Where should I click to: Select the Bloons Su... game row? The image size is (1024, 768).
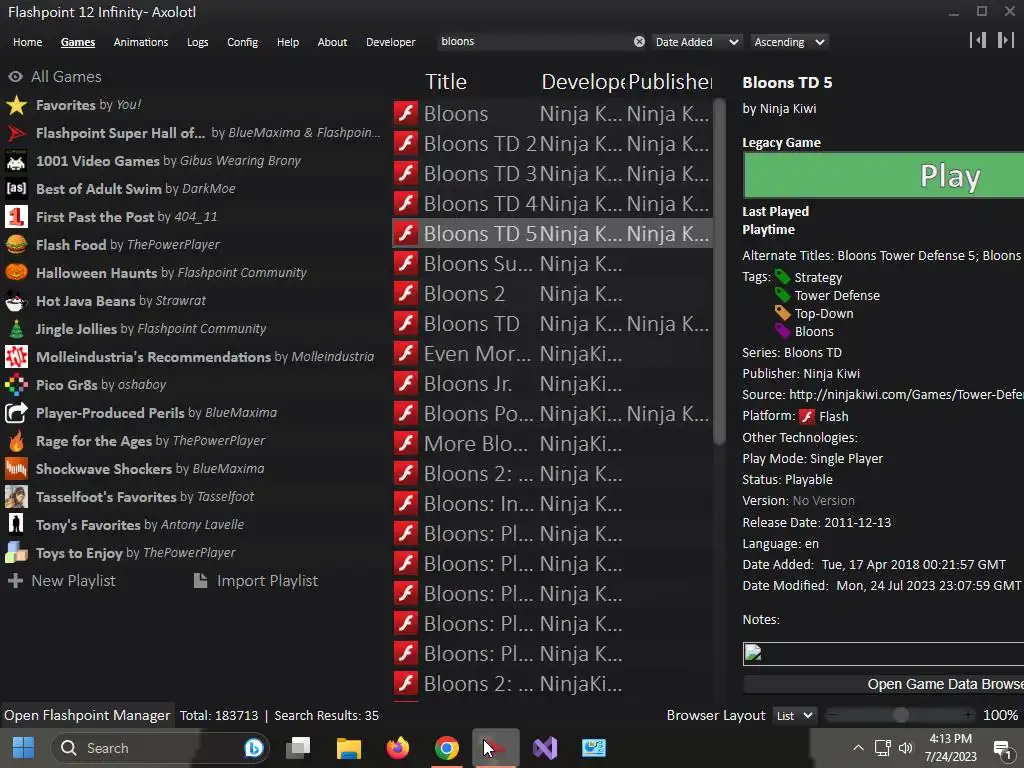pyautogui.click(x=552, y=264)
